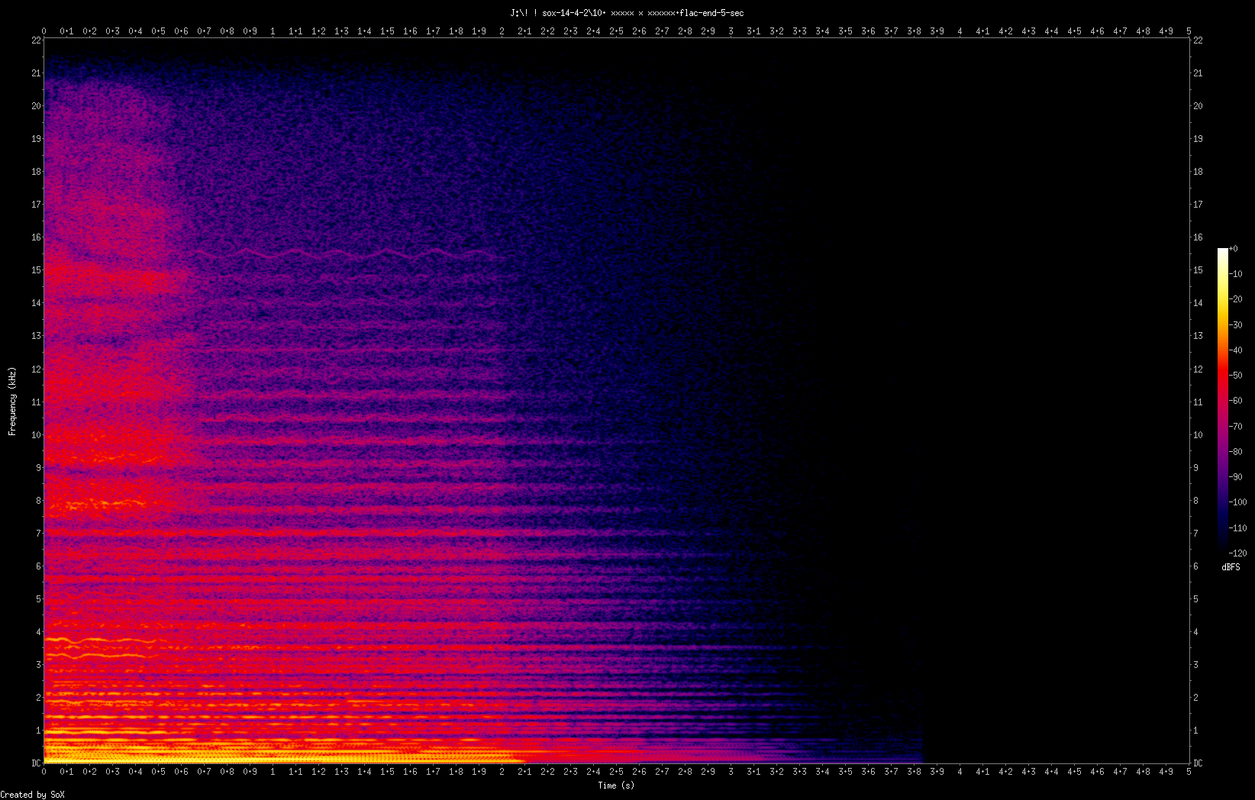This screenshot has width=1255, height=800.
Task: Click "22" on the left frequency axis
Action: click(36, 40)
